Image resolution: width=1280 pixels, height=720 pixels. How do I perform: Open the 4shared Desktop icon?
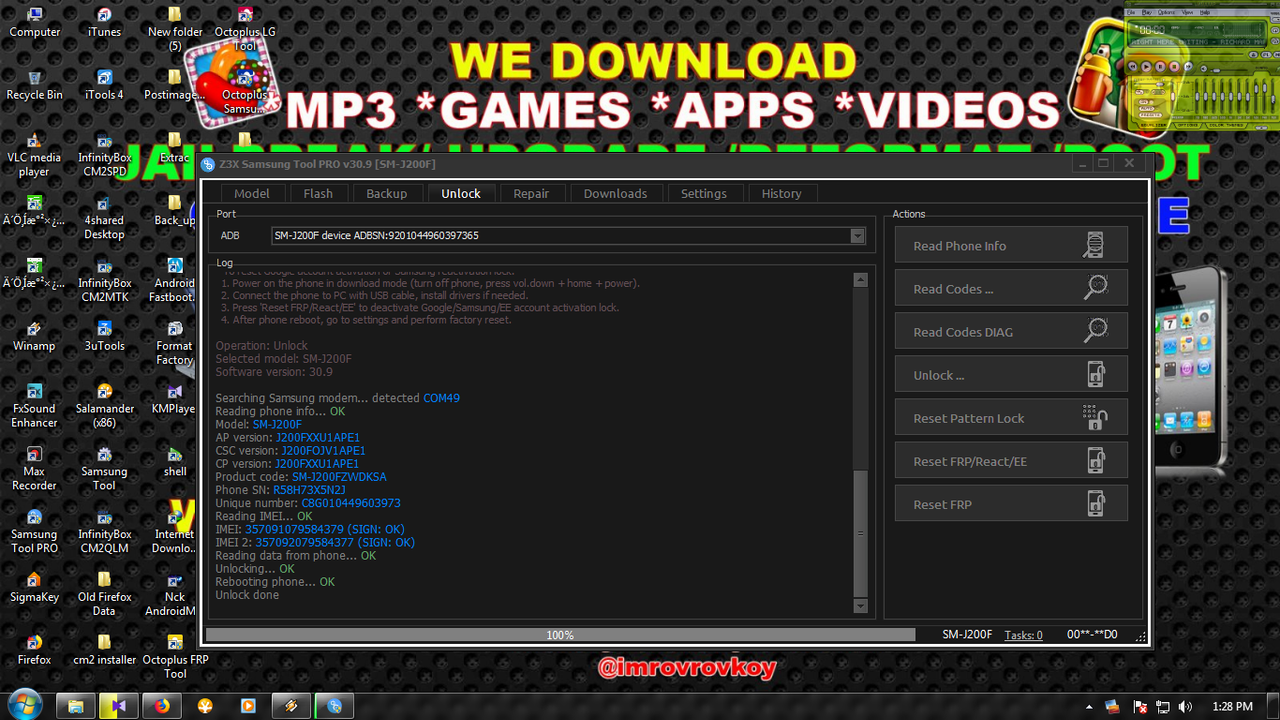[x=104, y=218]
